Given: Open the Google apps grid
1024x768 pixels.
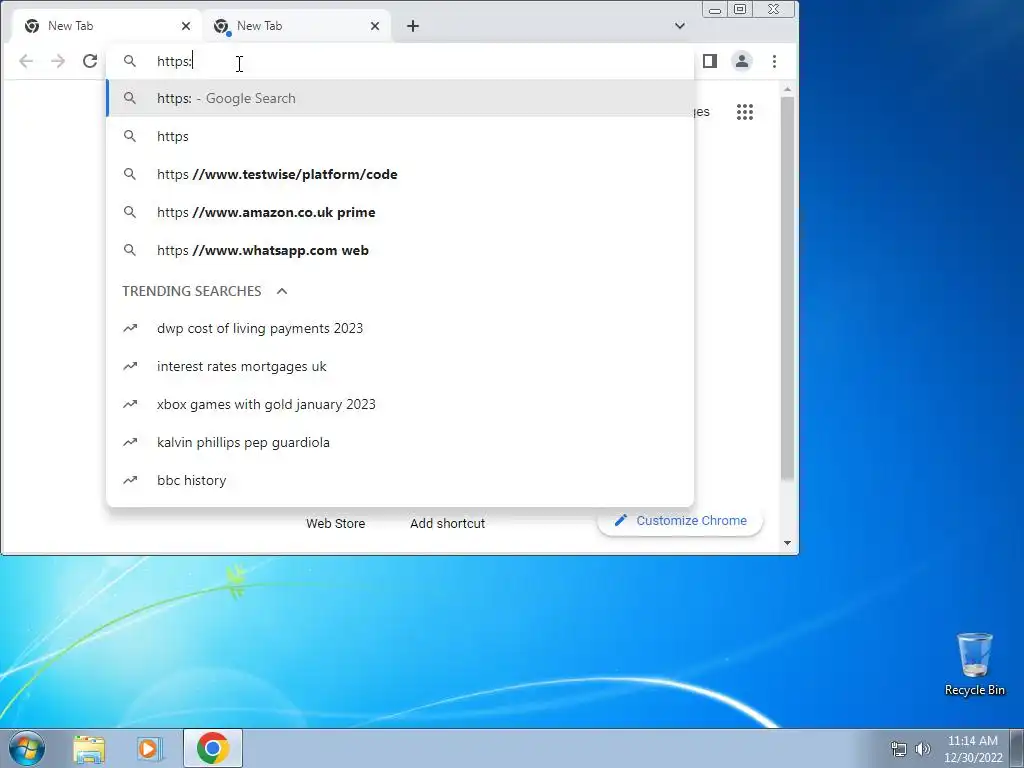Looking at the screenshot, I should (744, 112).
